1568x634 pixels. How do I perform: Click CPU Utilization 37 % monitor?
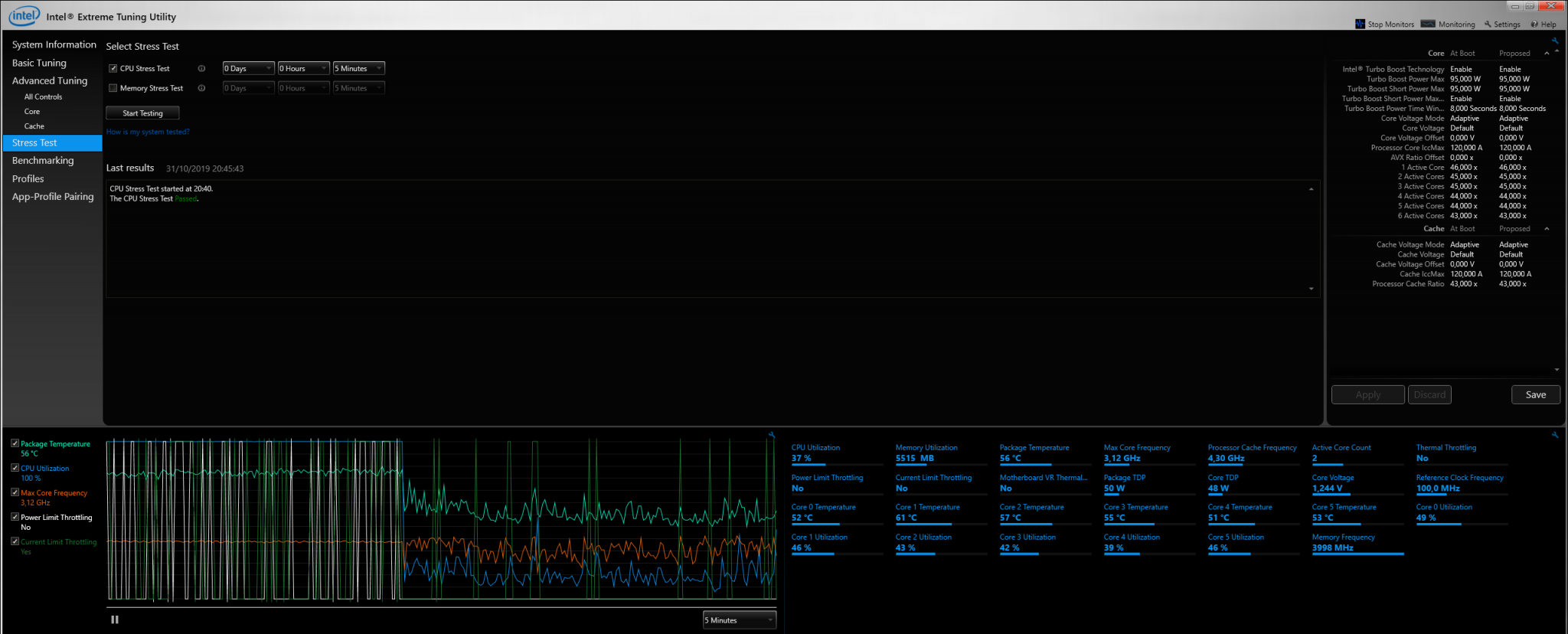click(x=837, y=453)
